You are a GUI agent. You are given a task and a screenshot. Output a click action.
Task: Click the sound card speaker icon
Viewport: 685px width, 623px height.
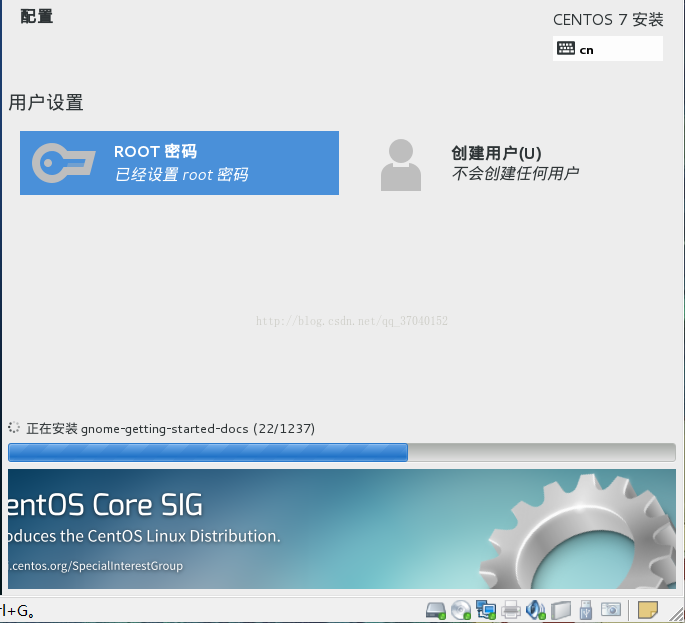[x=535, y=610]
